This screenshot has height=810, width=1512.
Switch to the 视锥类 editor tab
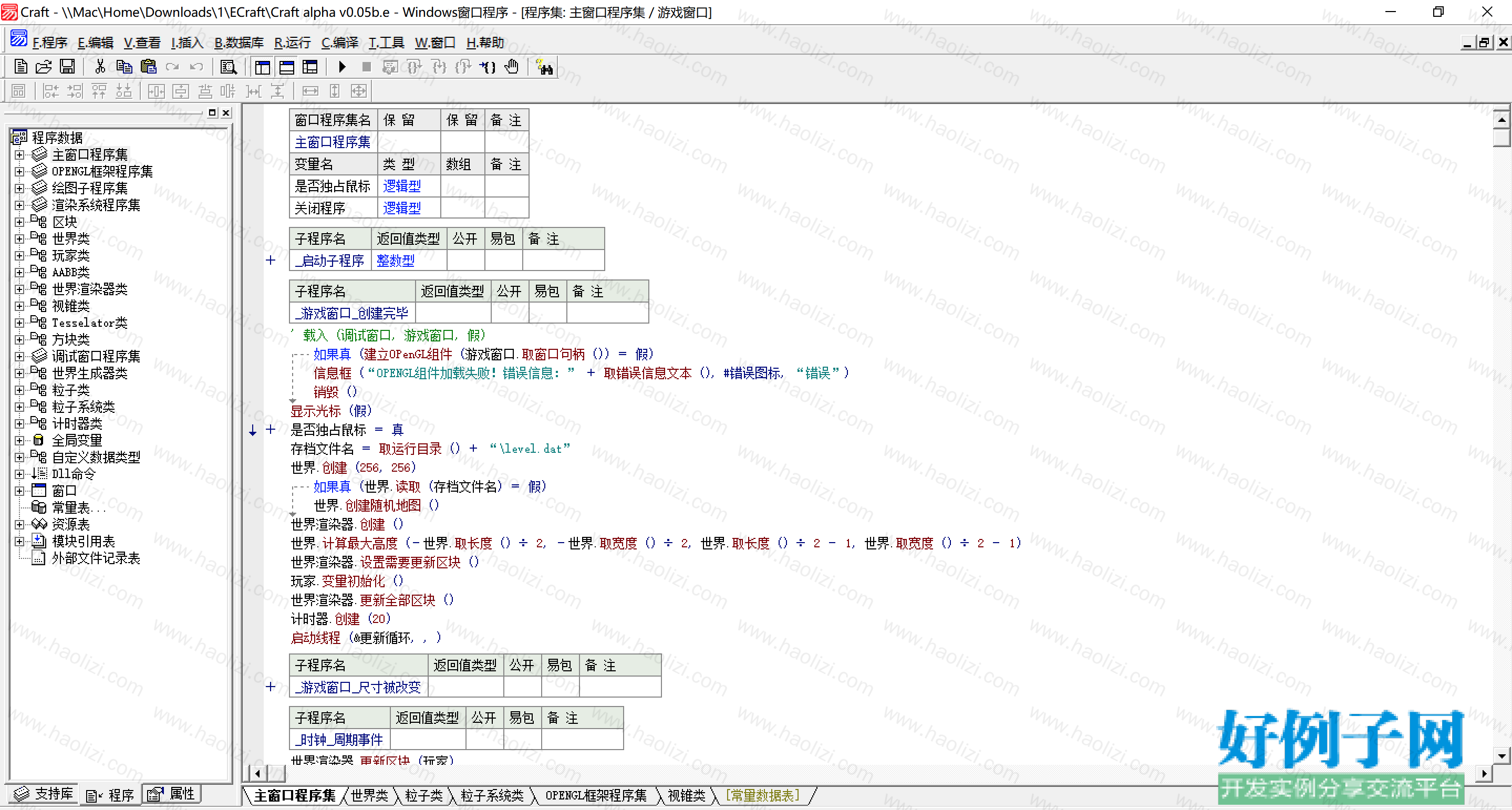[x=686, y=796]
